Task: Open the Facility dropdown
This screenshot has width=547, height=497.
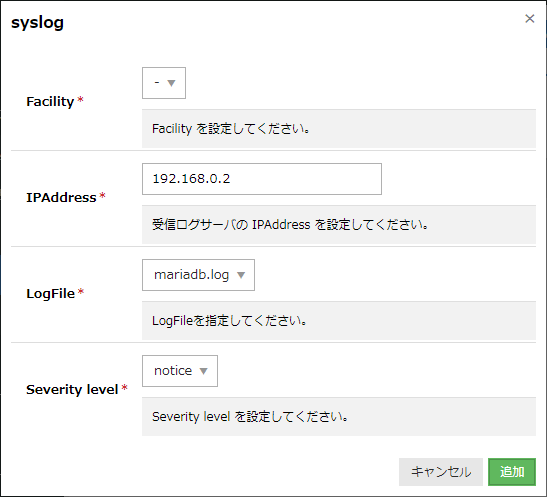Action: [164, 83]
